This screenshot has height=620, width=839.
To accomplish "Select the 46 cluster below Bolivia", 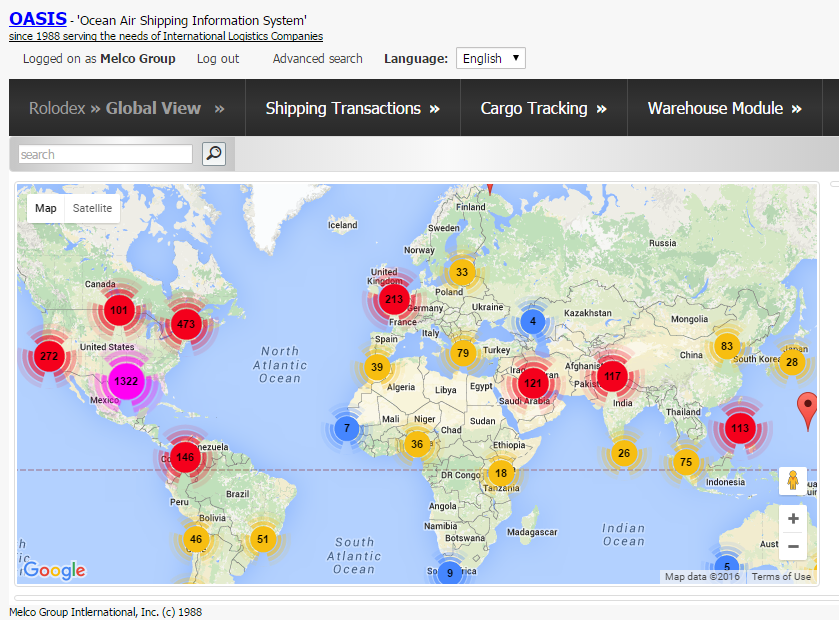I will (x=196, y=539).
